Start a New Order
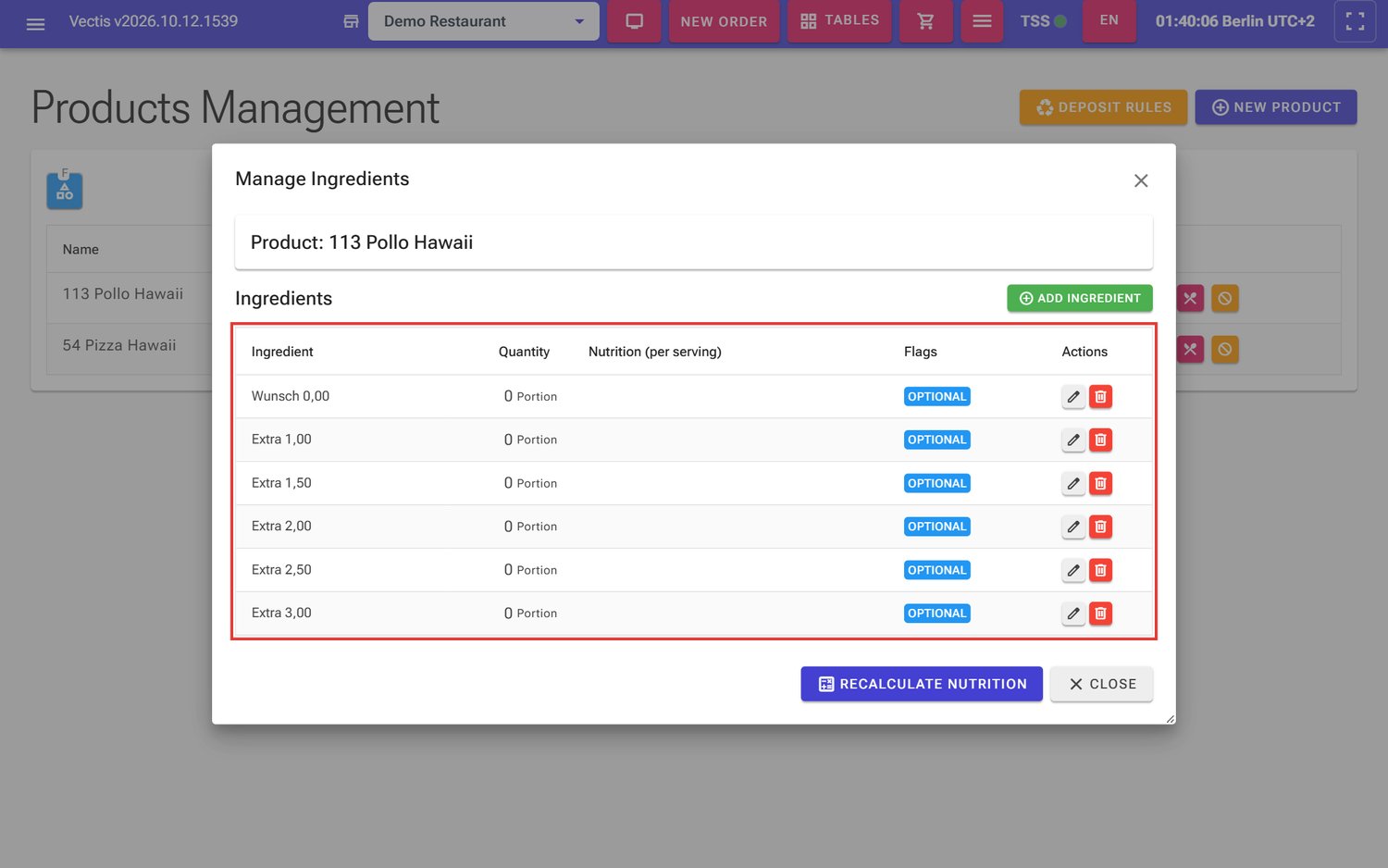Screen dimensions: 1388x868 [x=724, y=21]
